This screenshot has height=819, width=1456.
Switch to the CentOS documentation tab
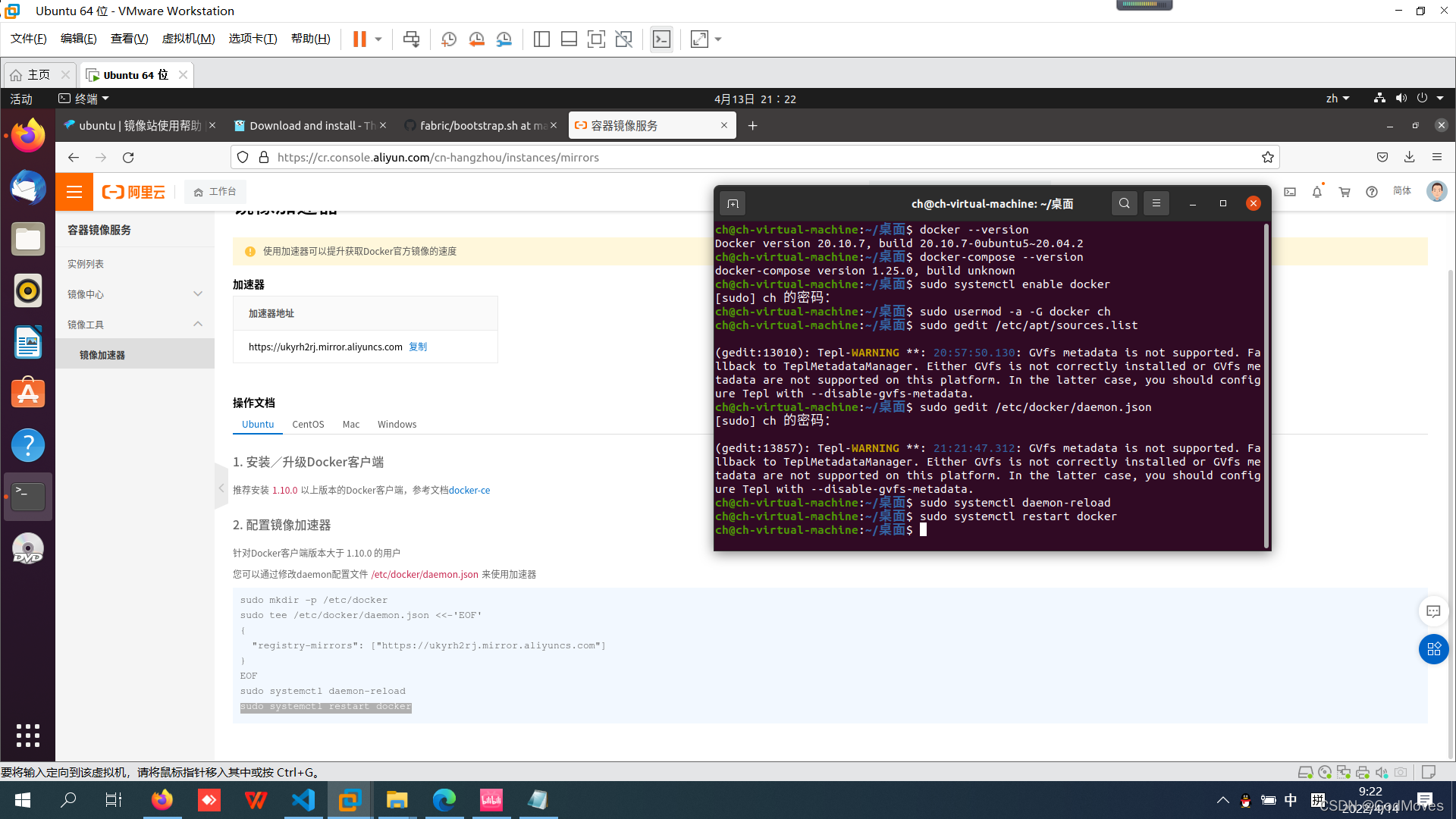[x=308, y=424]
